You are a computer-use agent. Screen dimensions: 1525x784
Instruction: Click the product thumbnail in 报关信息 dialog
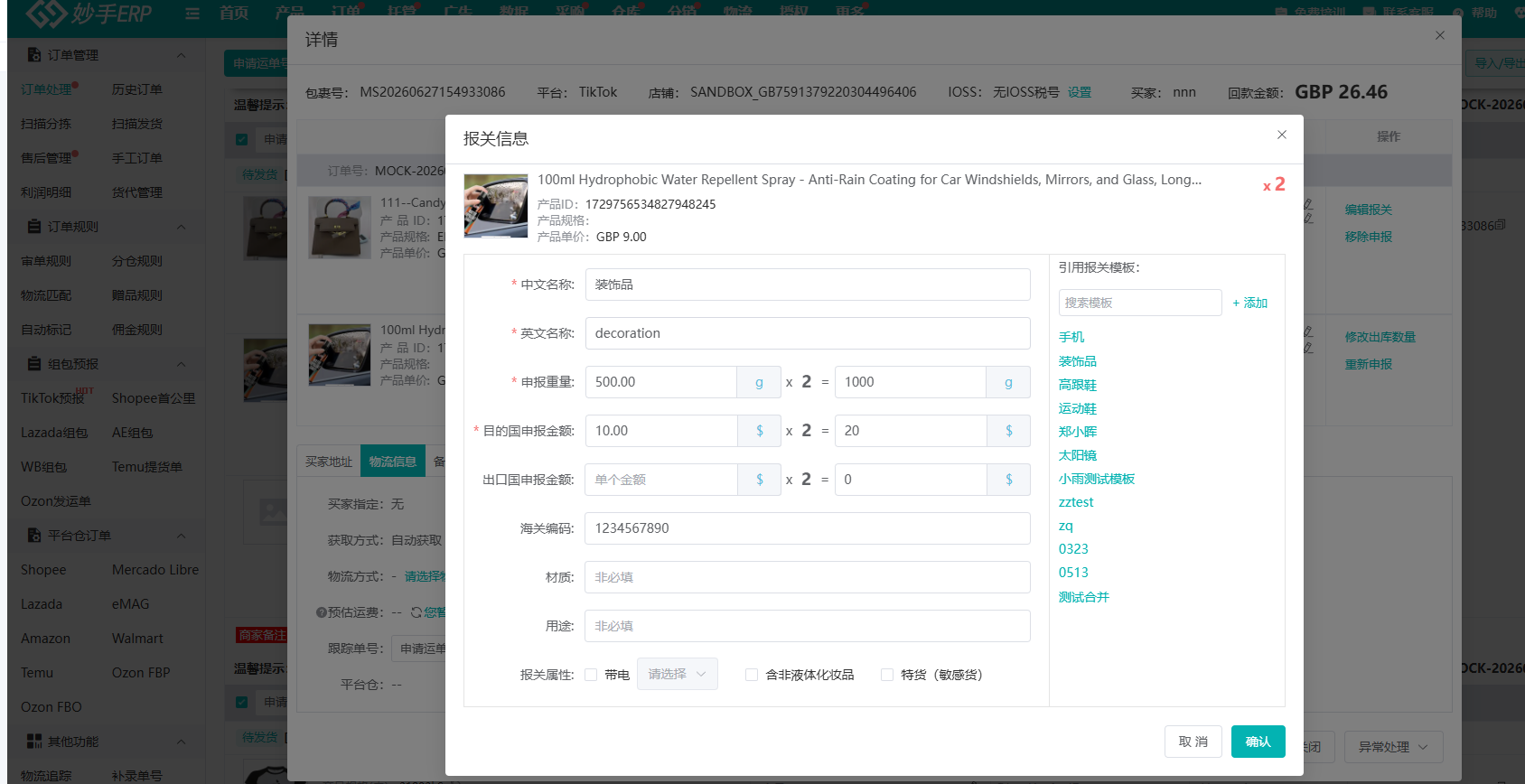[x=496, y=206]
